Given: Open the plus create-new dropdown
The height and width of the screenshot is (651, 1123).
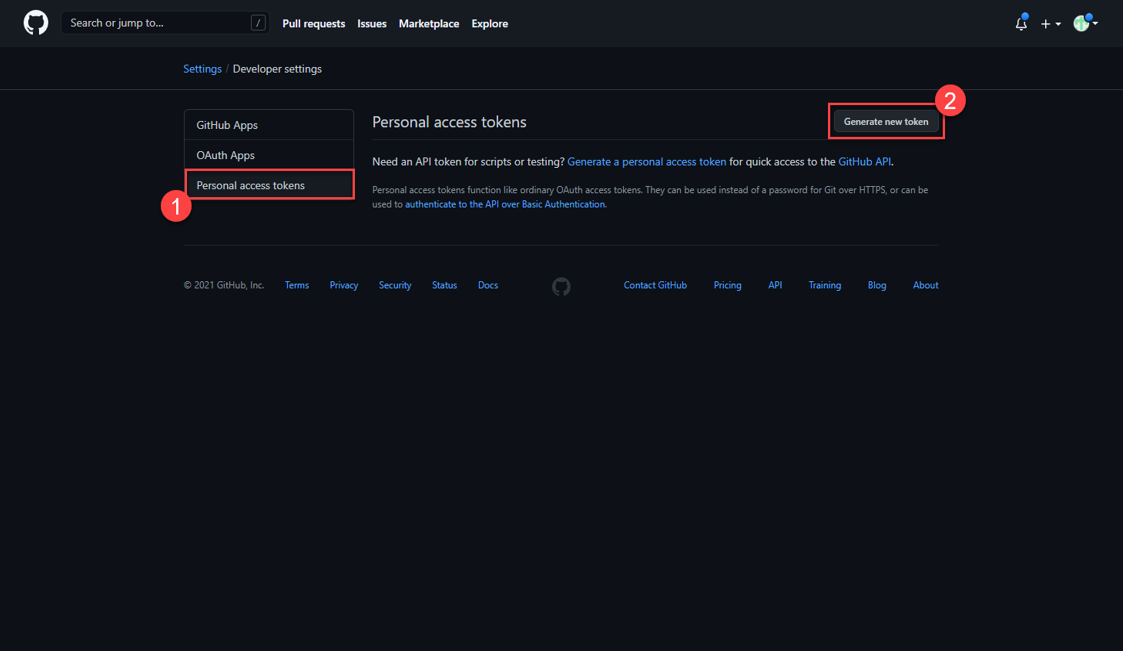Looking at the screenshot, I should [x=1051, y=24].
